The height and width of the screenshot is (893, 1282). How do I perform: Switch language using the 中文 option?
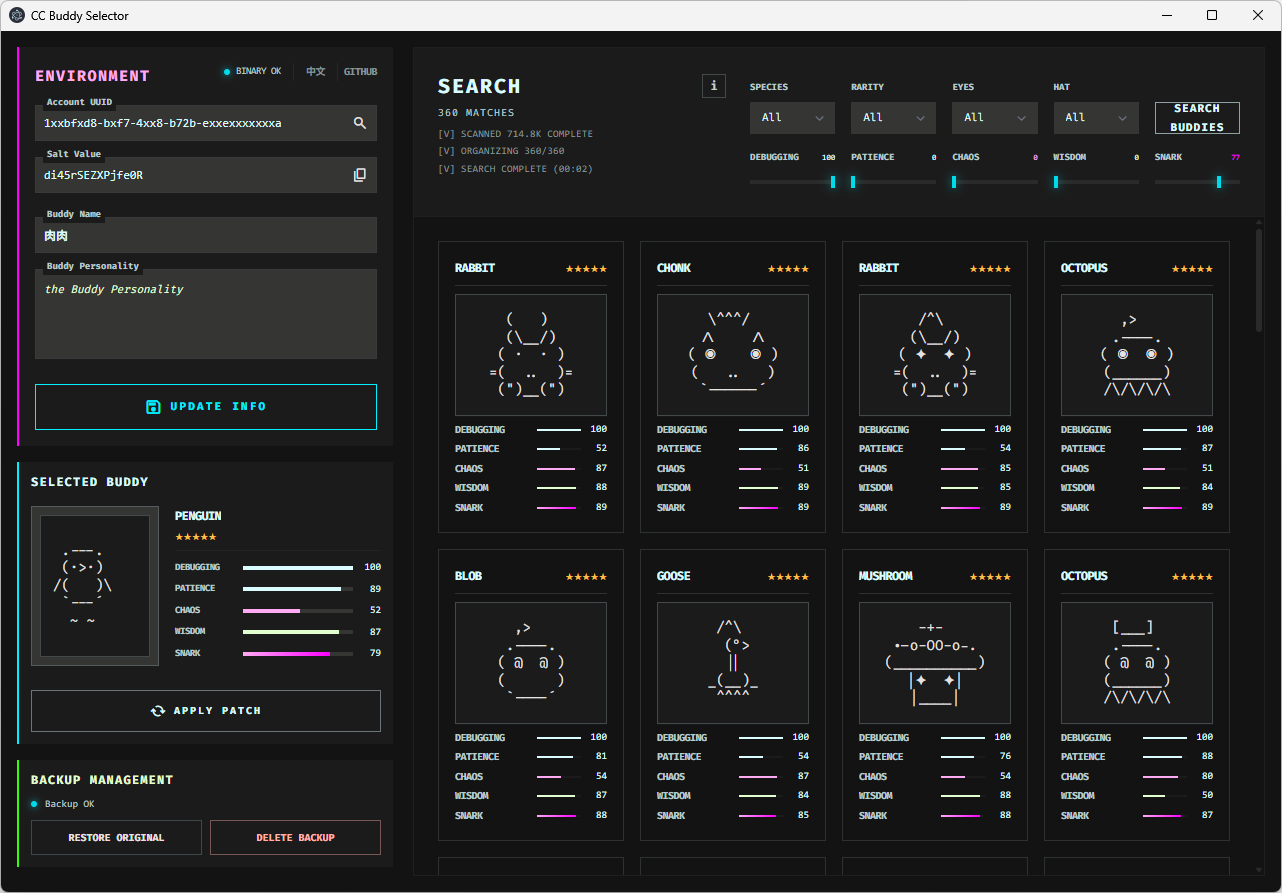[x=314, y=71]
